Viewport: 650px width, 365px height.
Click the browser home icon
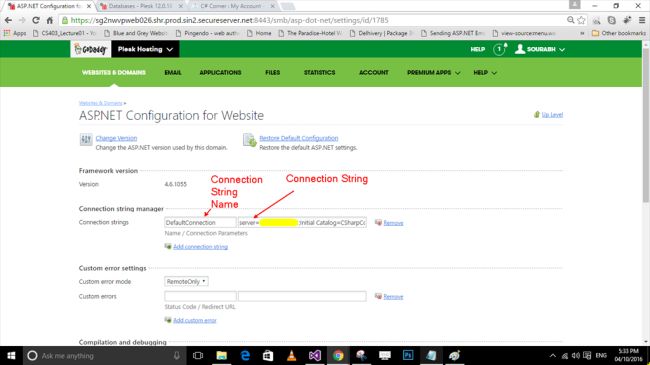(49, 20)
